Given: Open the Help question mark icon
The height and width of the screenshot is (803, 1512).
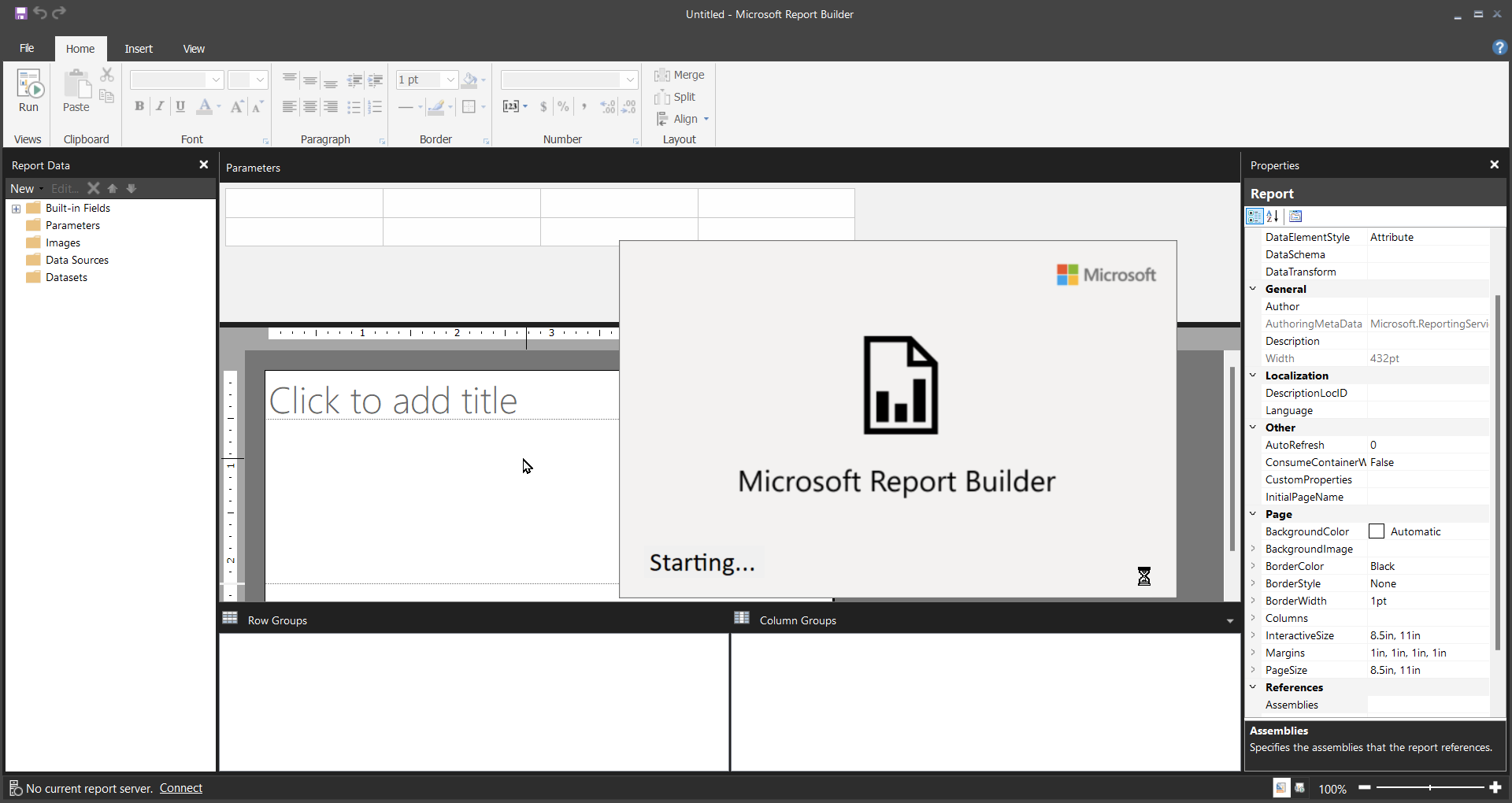Looking at the screenshot, I should 1499,47.
